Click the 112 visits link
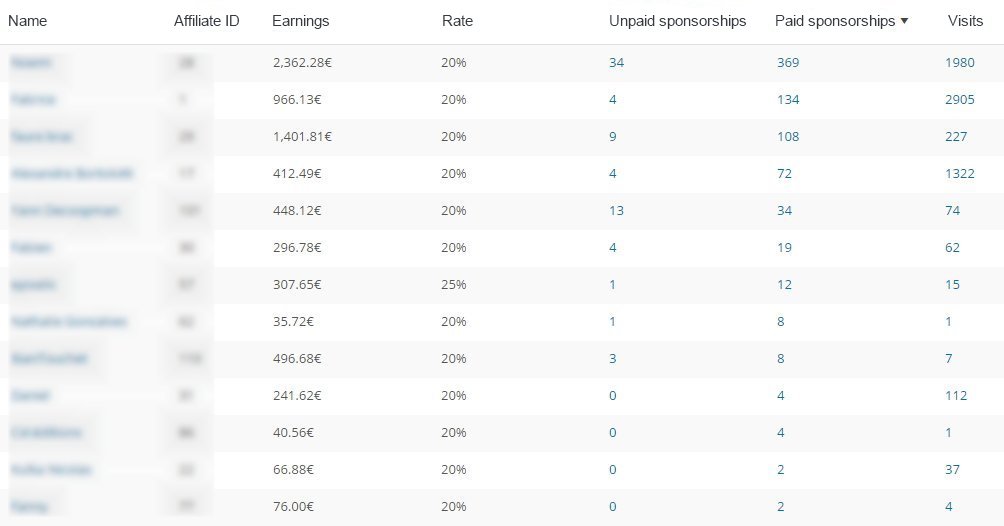Screen dimensions: 1004x526 [x=956, y=395]
